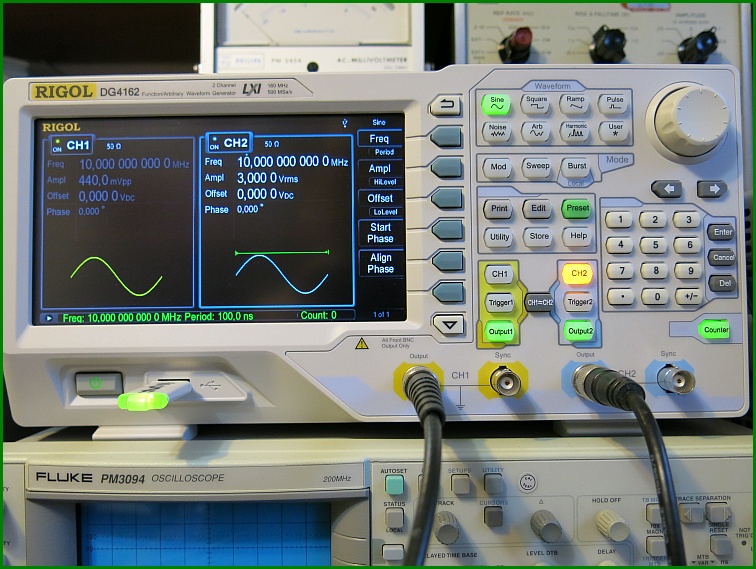Enable Mod modulation mode
The image size is (756, 569).
pos(498,167)
